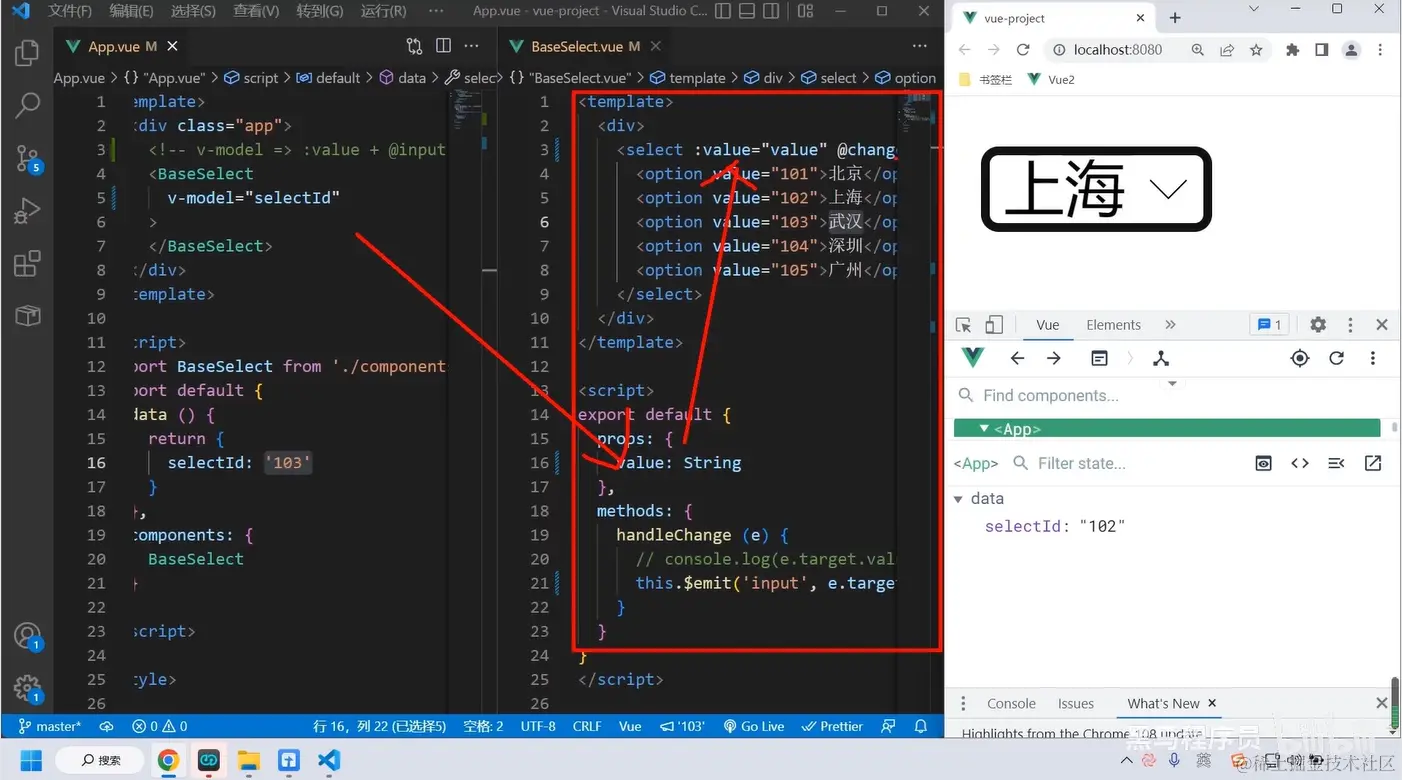Bookmark this page with the star icon
This screenshot has height=780, width=1402.
(1256, 50)
